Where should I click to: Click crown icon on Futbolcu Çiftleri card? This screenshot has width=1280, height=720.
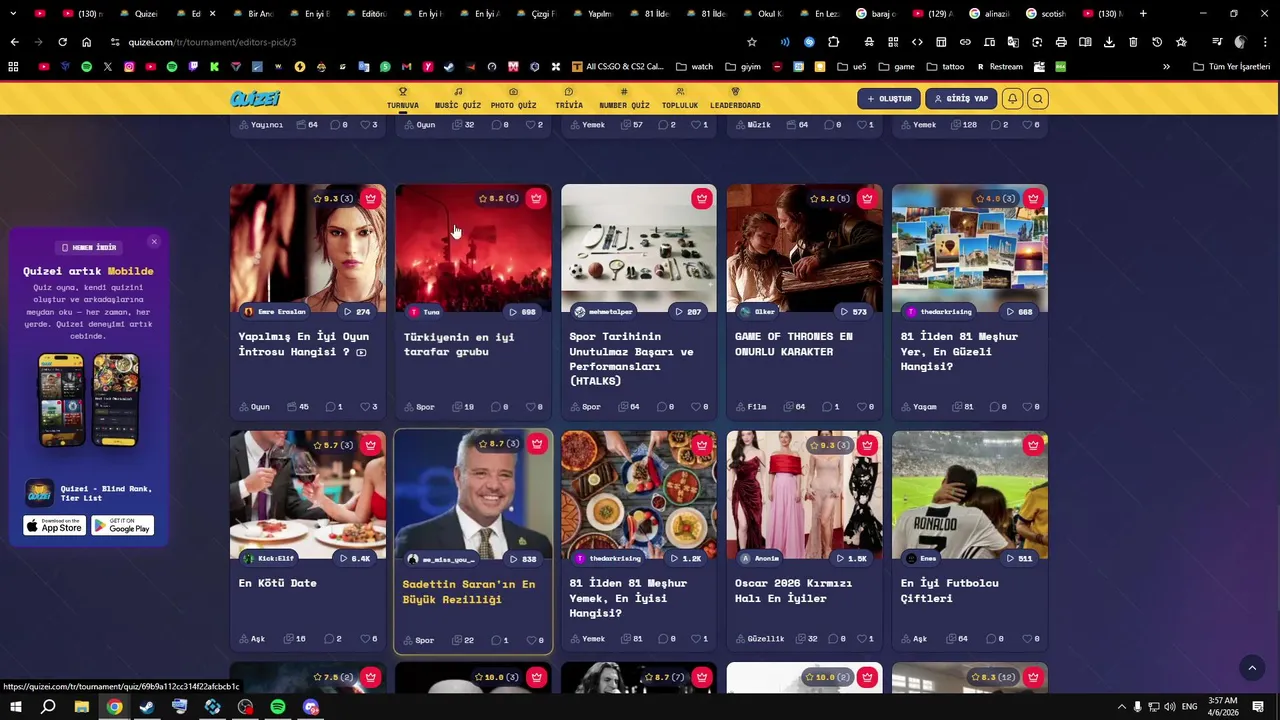click(x=1033, y=445)
